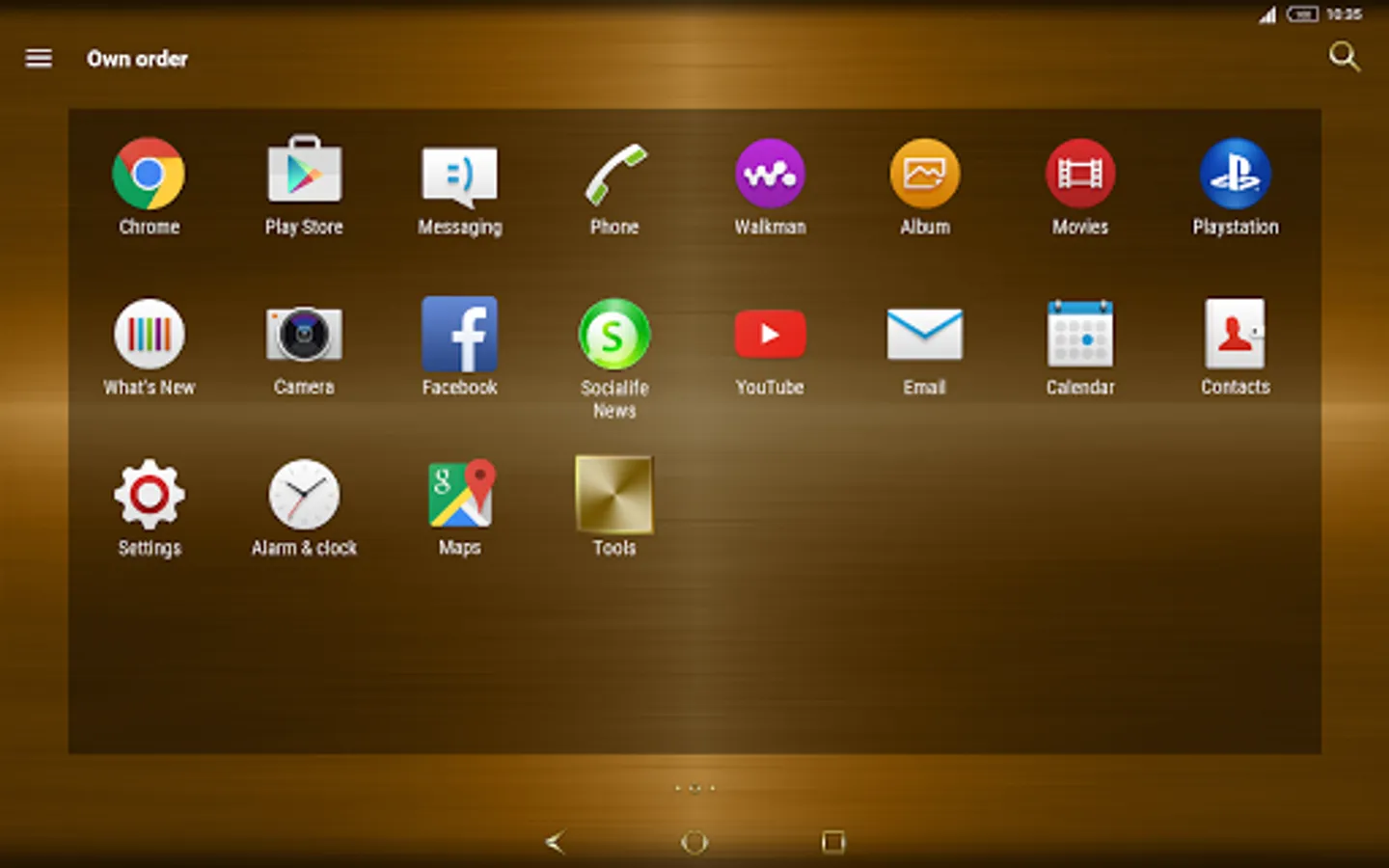Launch the Alarm & clock app
1389x868 pixels.
point(304,495)
